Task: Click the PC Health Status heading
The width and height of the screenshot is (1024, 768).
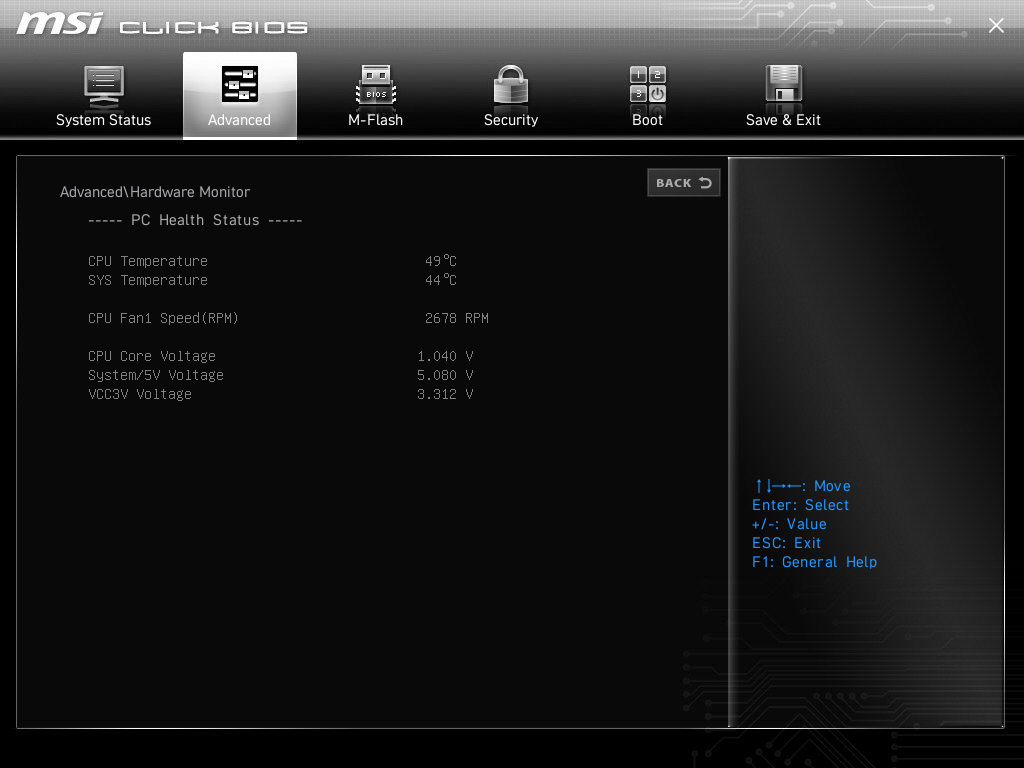Action: (195, 220)
